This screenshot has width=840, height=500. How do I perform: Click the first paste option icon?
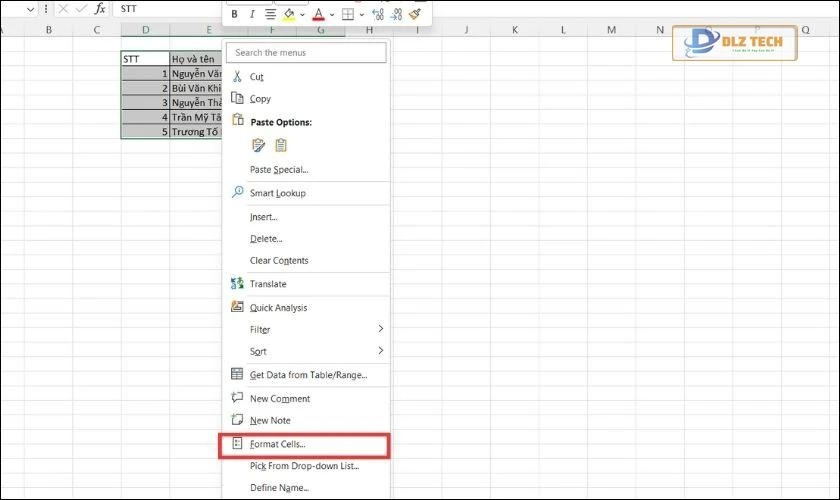259,145
